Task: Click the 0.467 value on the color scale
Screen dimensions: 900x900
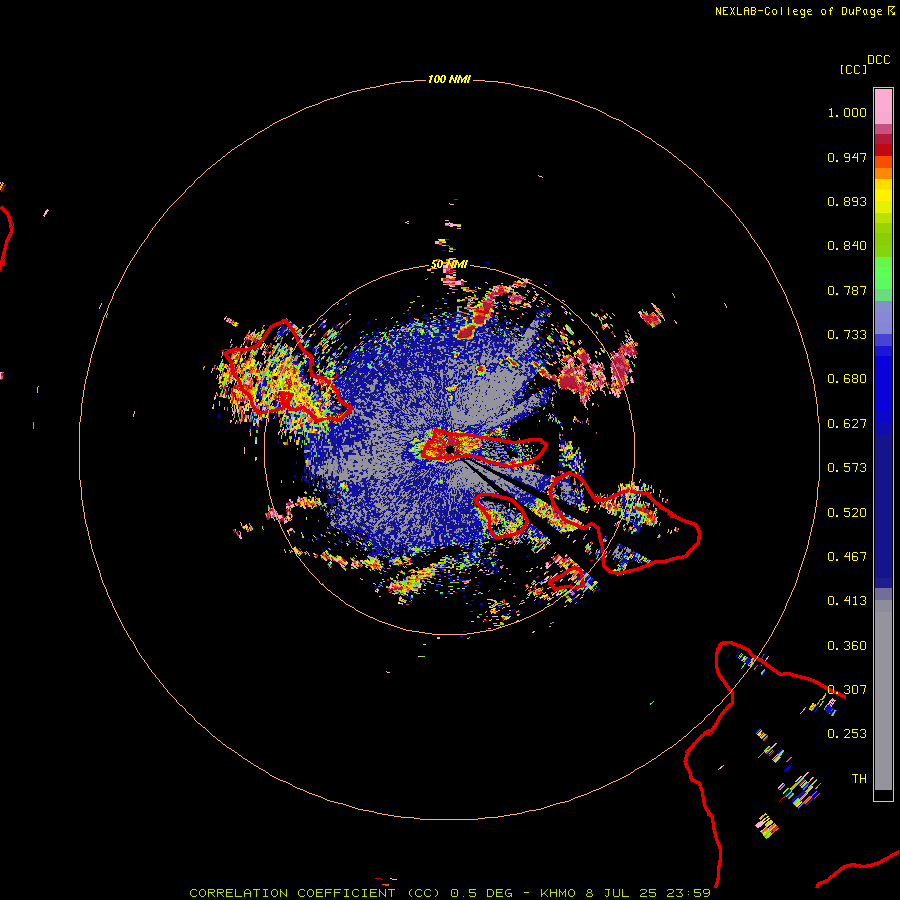Action: click(x=847, y=557)
